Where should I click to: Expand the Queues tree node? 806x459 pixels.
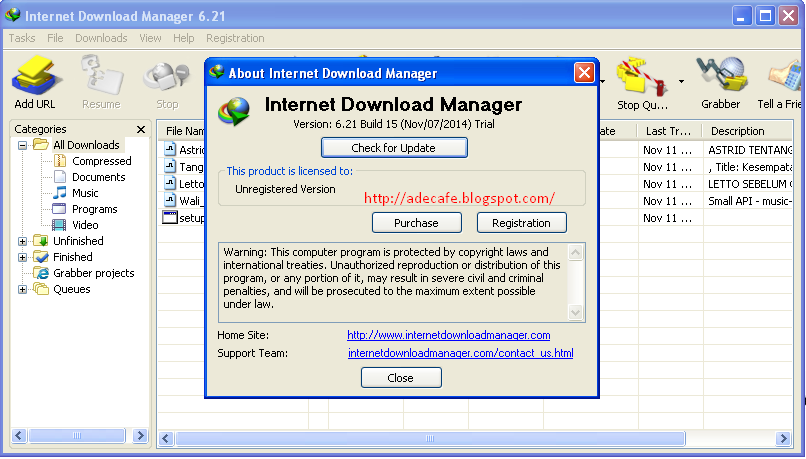coord(22,289)
